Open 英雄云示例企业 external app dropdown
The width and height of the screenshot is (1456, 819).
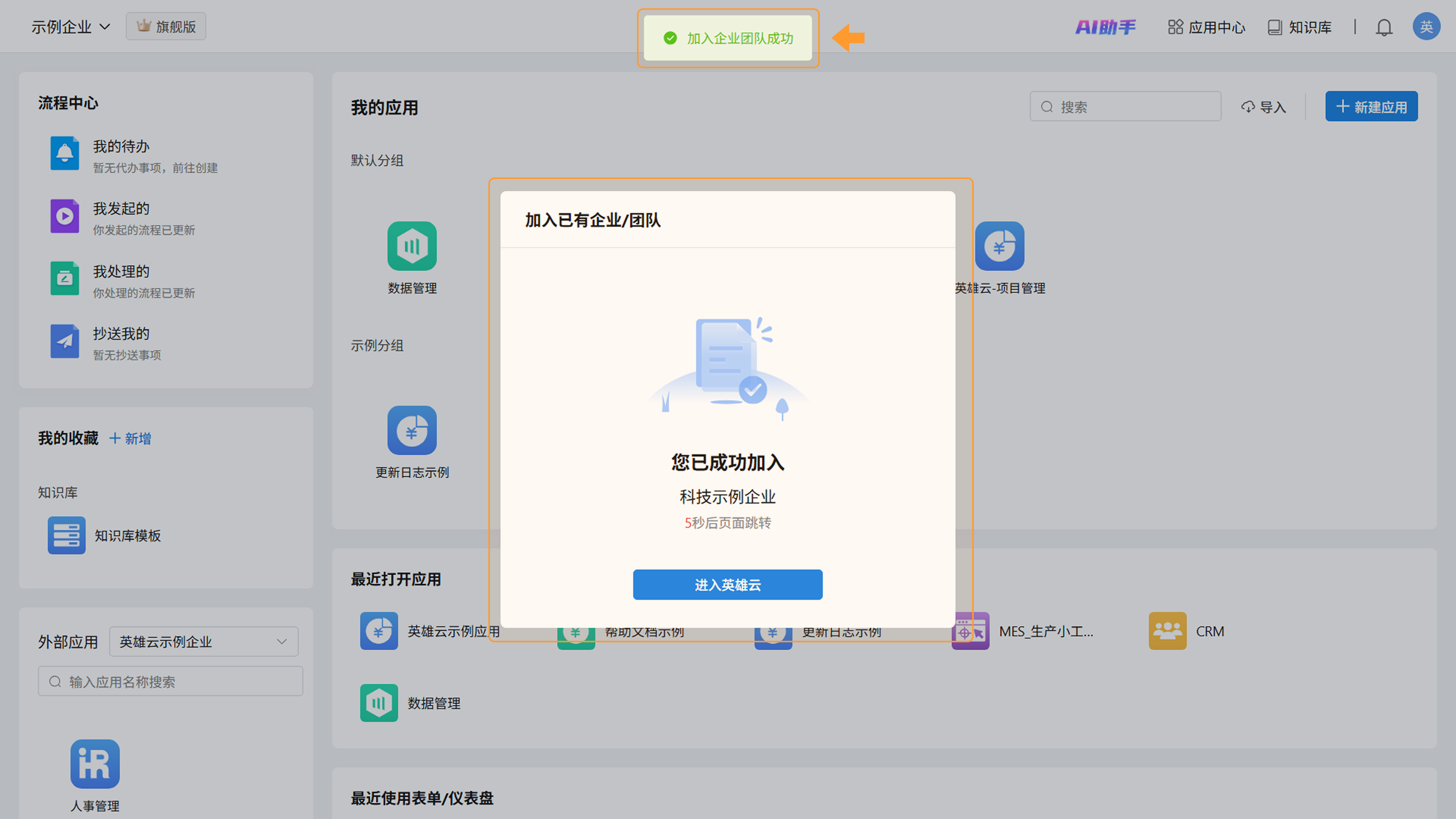pyautogui.click(x=204, y=642)
